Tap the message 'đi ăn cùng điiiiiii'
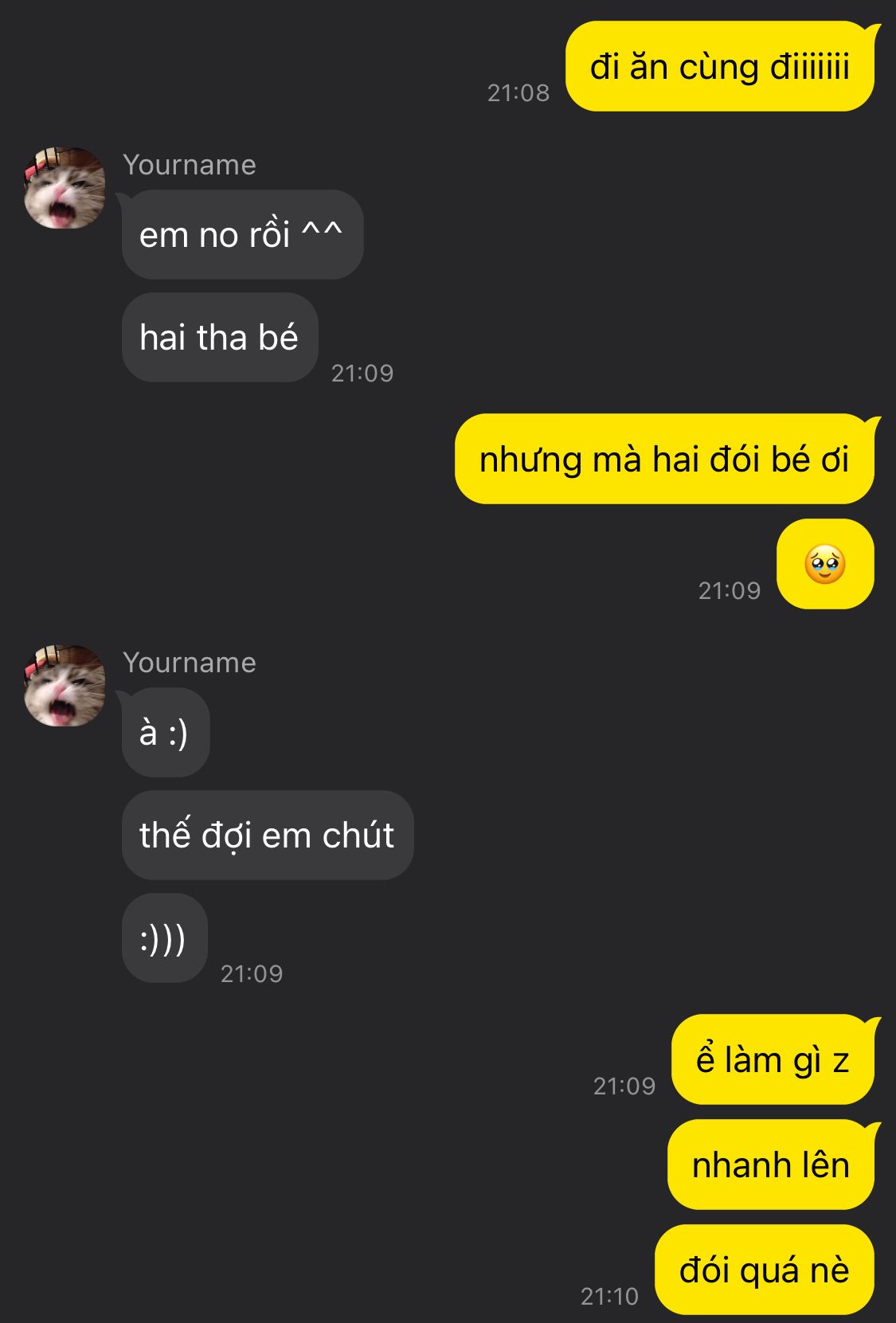 pos(720,66)
